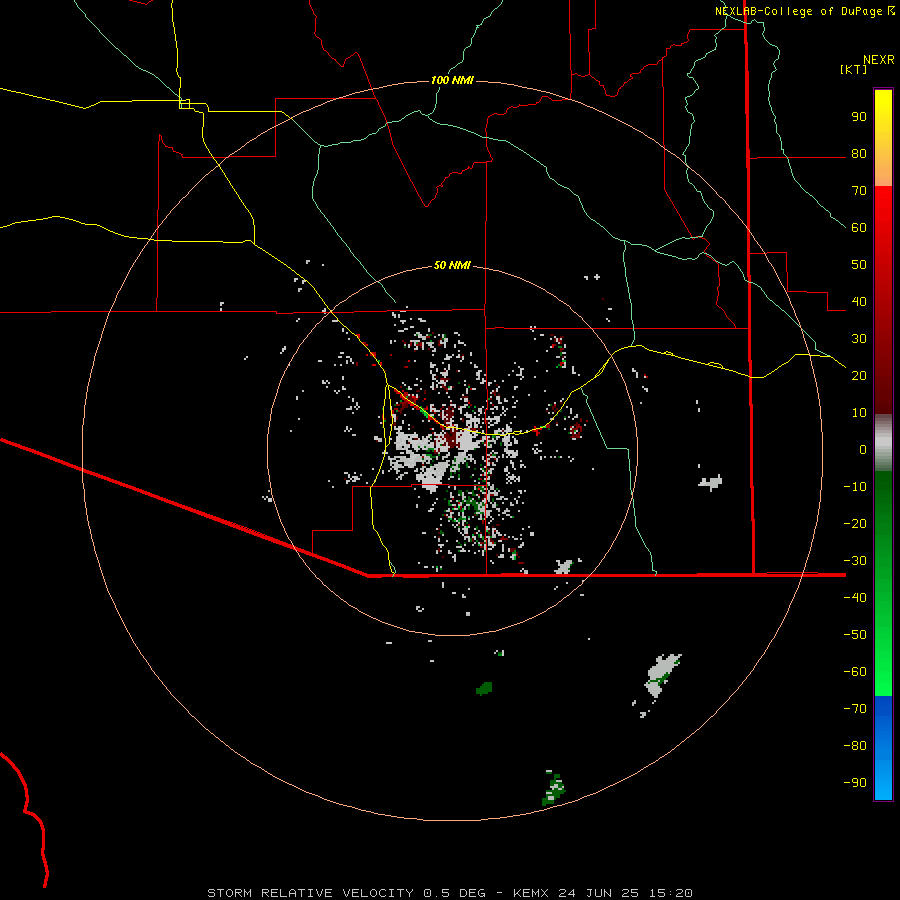
Task: Click the -30 knot label on the color scale
Action: (855, 561)
